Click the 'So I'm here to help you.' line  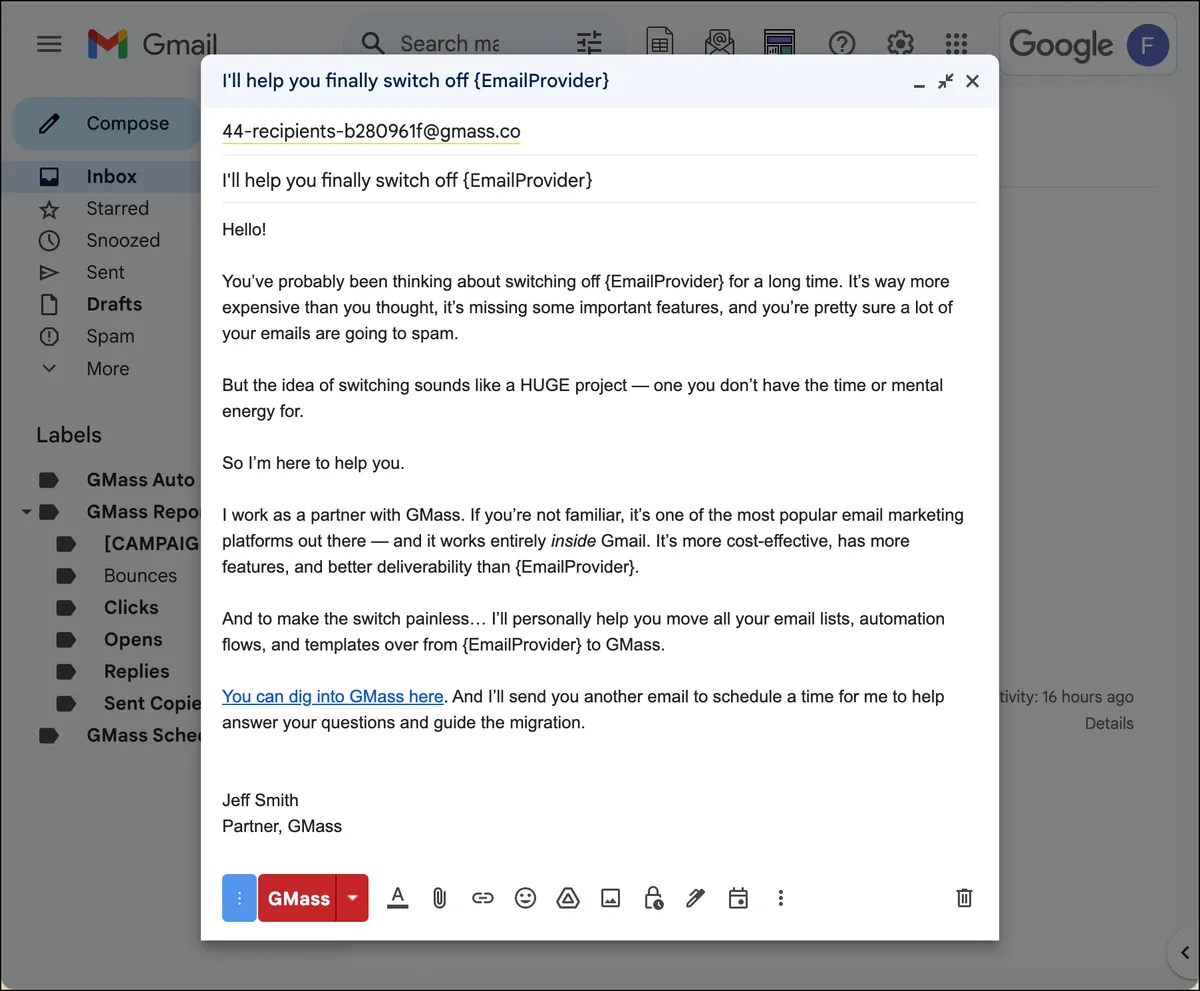313,463
